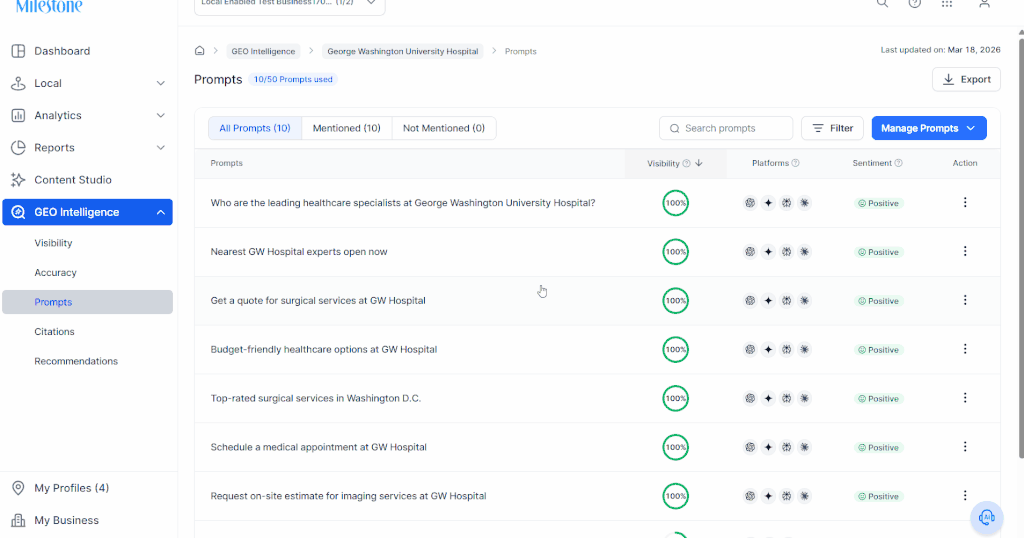Click the 100% visibility ring for imaging services estimate
The height and width of the screenshot is (538, 1024).
coord(675,496)
